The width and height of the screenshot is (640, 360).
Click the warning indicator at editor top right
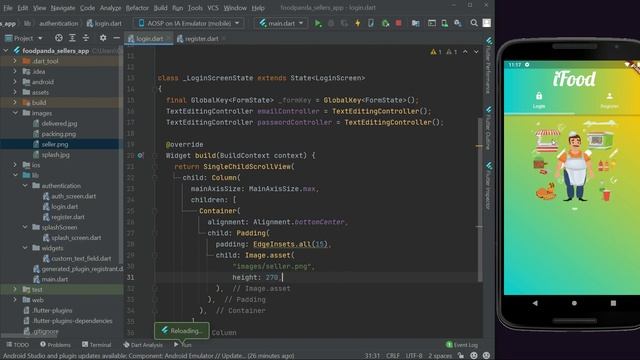pyautogui.click(x=436, y=52)
